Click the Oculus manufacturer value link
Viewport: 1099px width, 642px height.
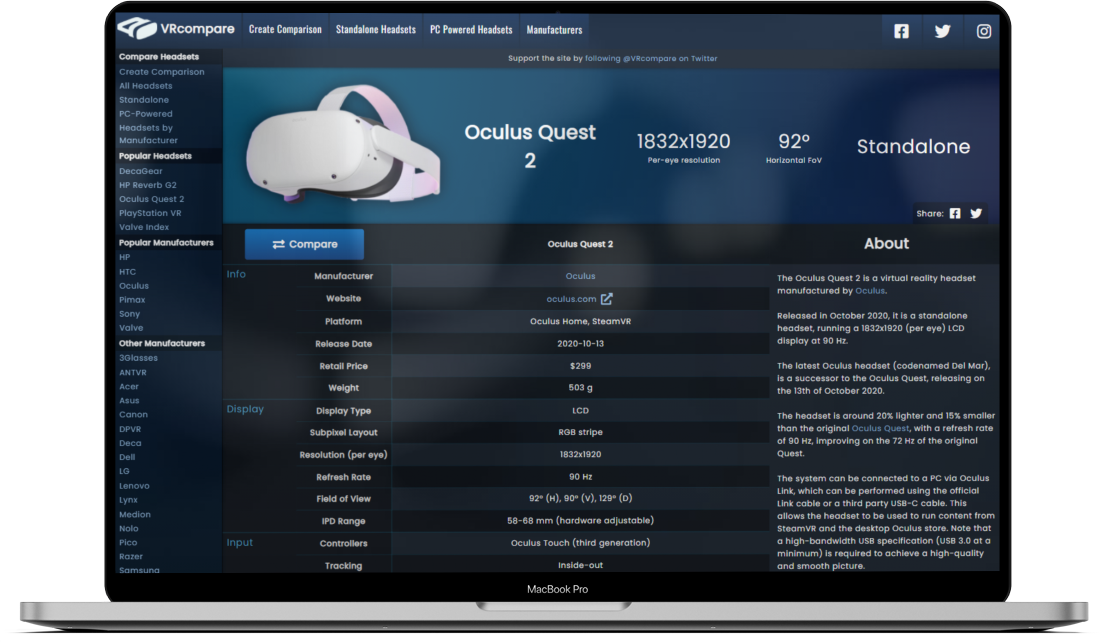[580, 276]
